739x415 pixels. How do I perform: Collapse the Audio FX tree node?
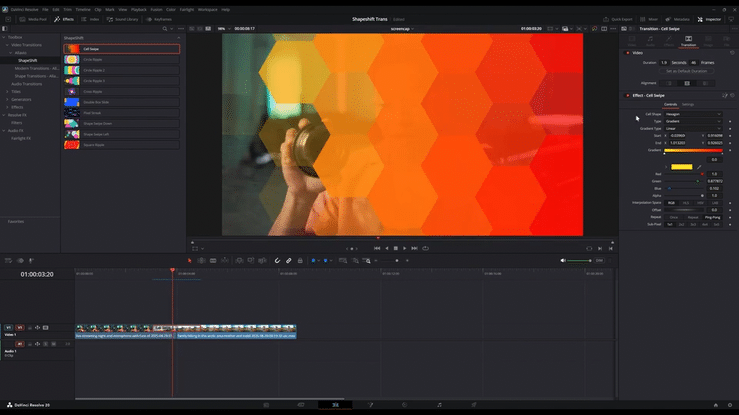tap(4, 130)
